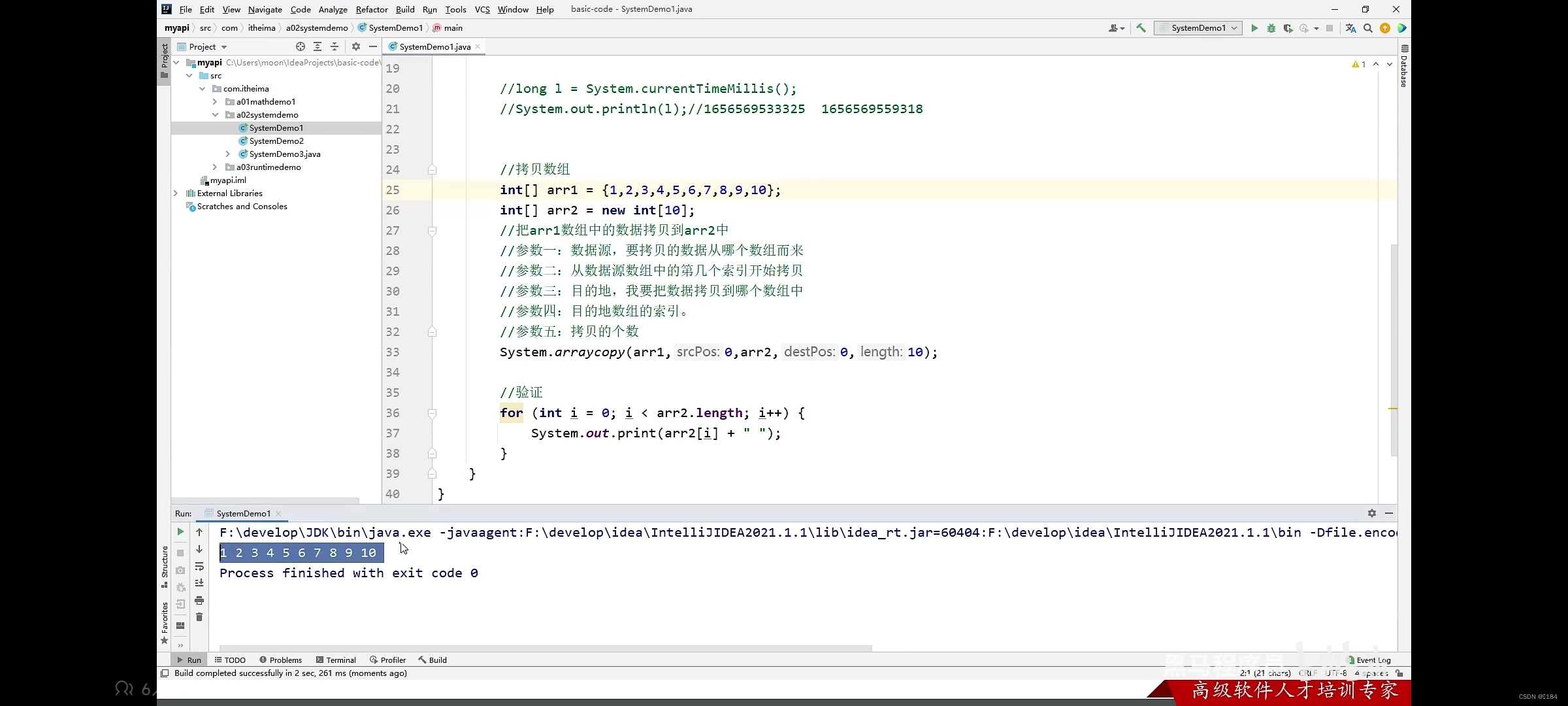Open the SystemDemo1 run configuration dropdown

1233,28
